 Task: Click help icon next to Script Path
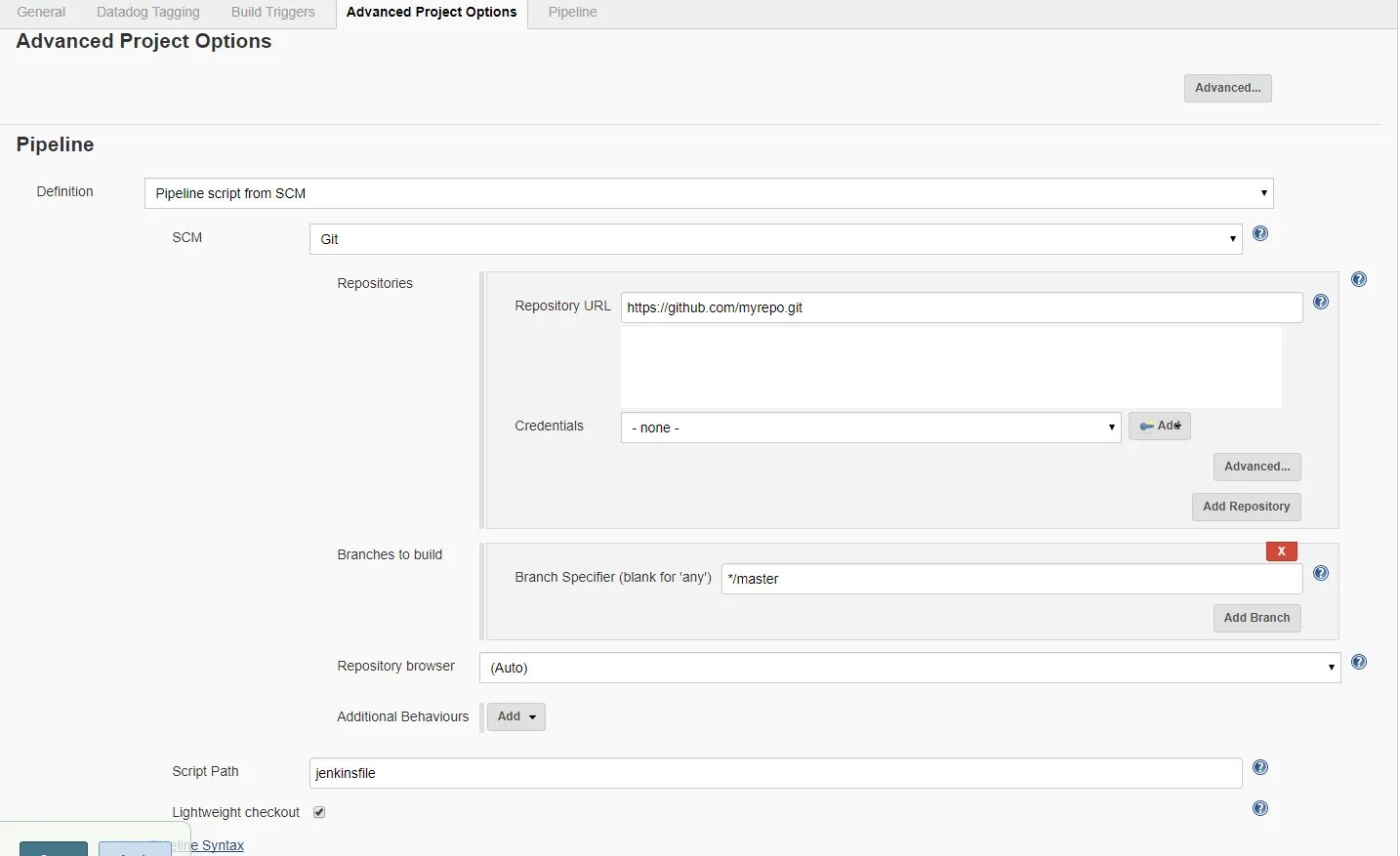click(1260, 768)
